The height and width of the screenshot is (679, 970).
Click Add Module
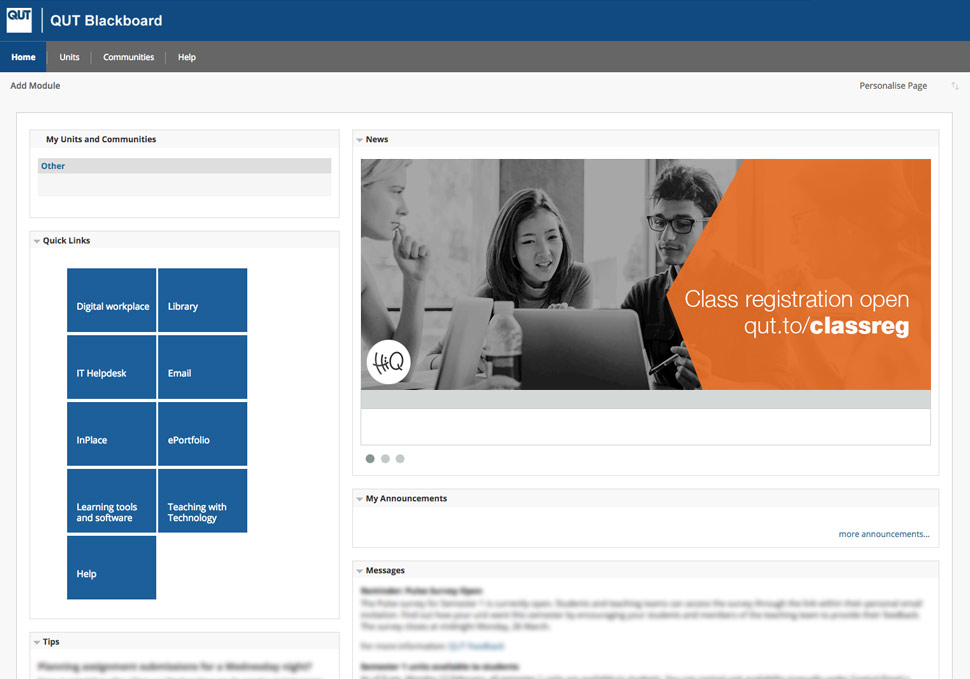pos(35,85)
